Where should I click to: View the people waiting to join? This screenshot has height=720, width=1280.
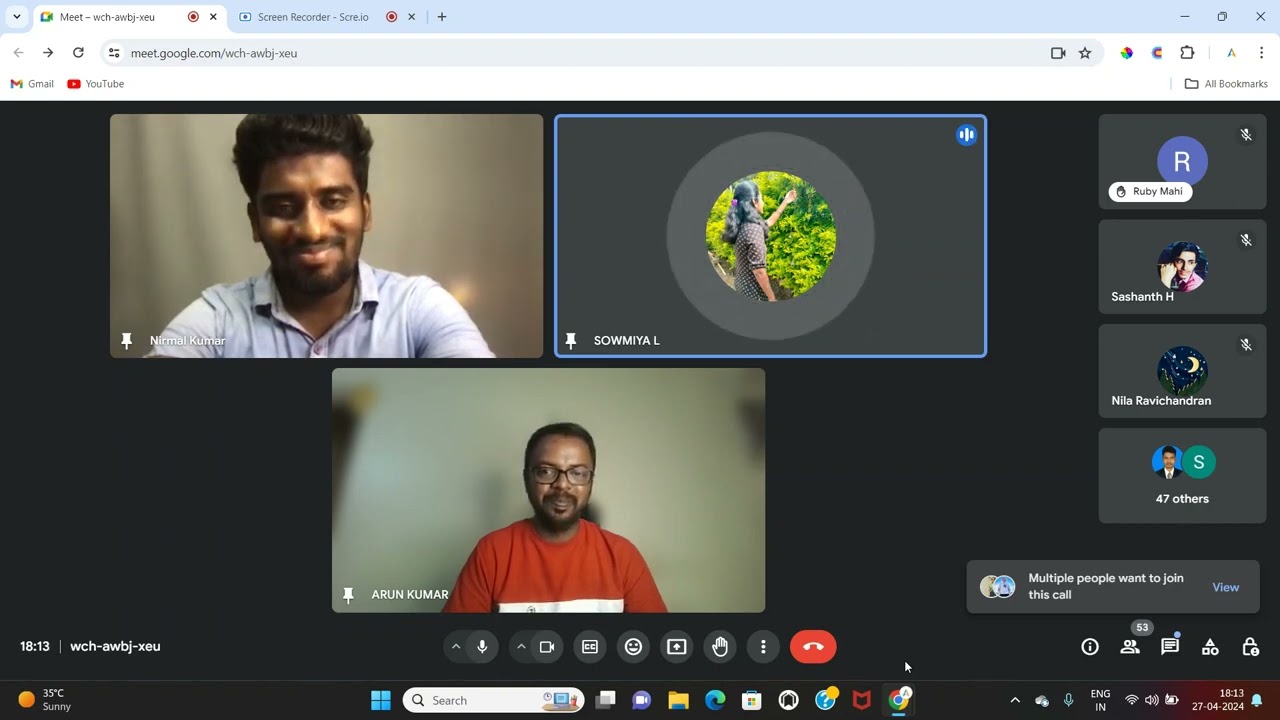click(x=1226, y=587)
